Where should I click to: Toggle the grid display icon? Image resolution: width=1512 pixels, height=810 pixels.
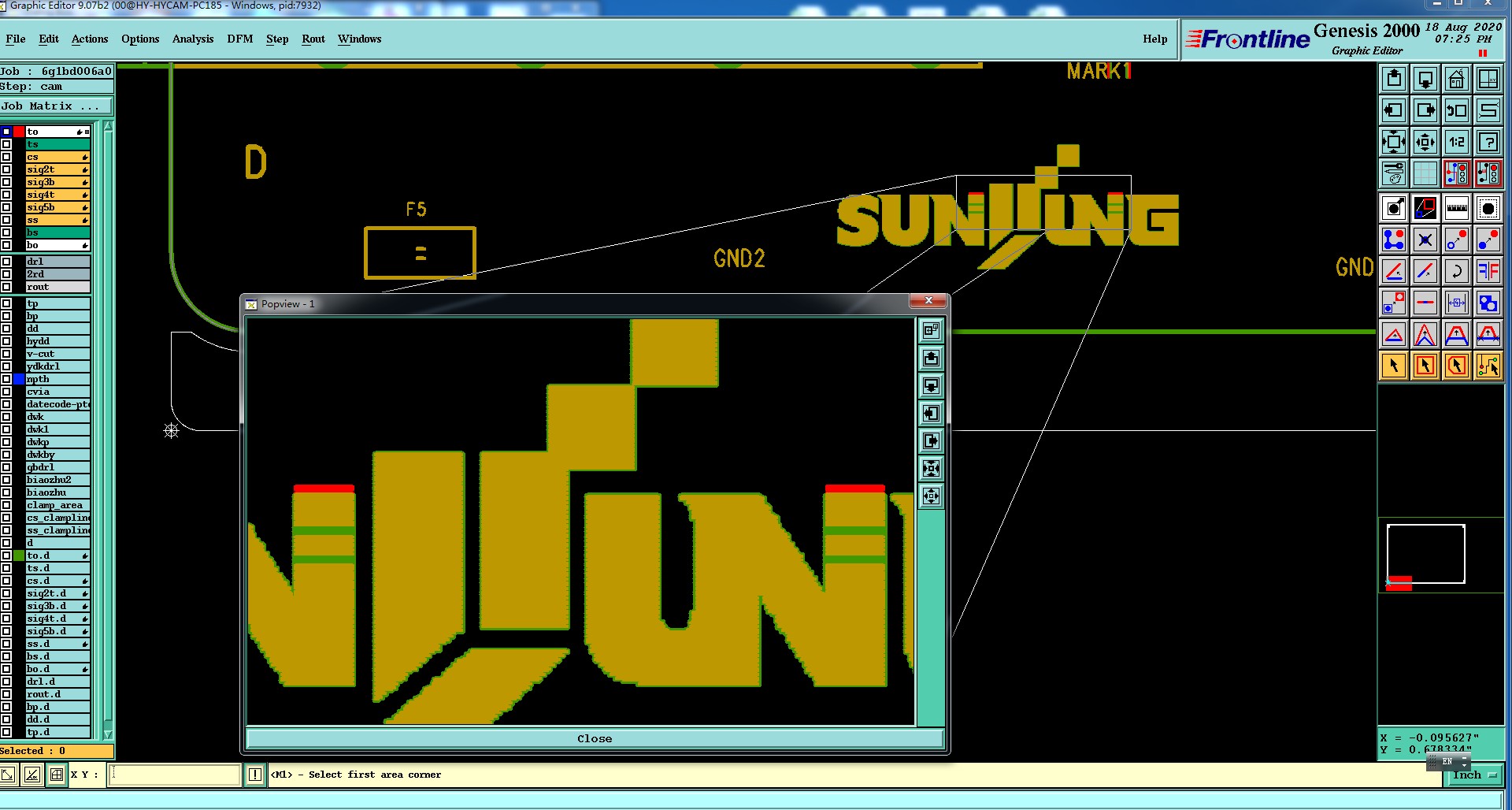pos(1425,173)
